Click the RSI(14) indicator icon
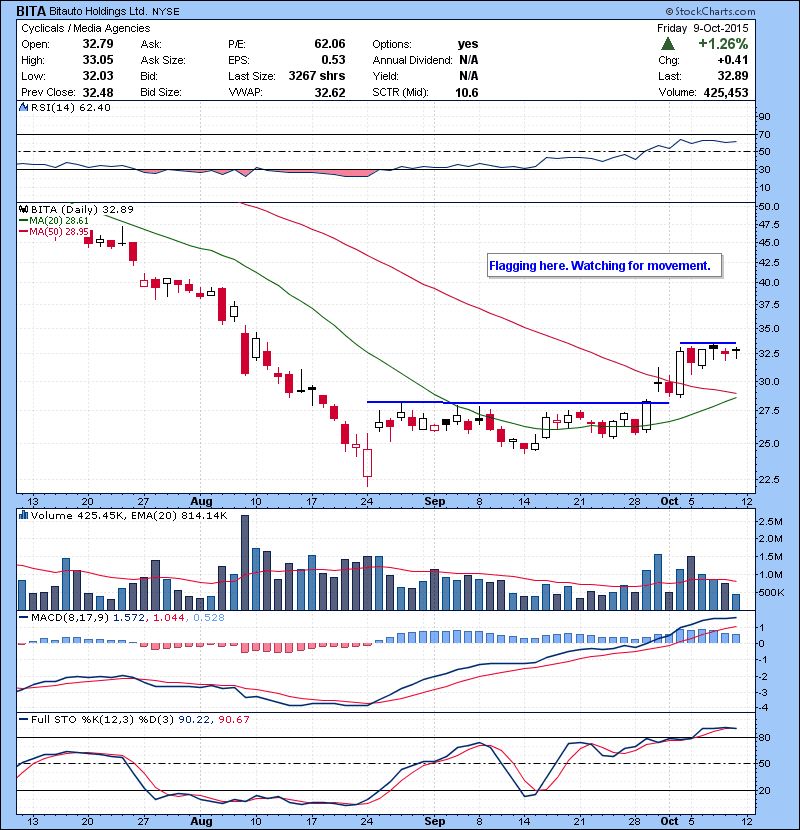This screenshot has height=830, width=800. pyautogui.click(x=23, y=107)
